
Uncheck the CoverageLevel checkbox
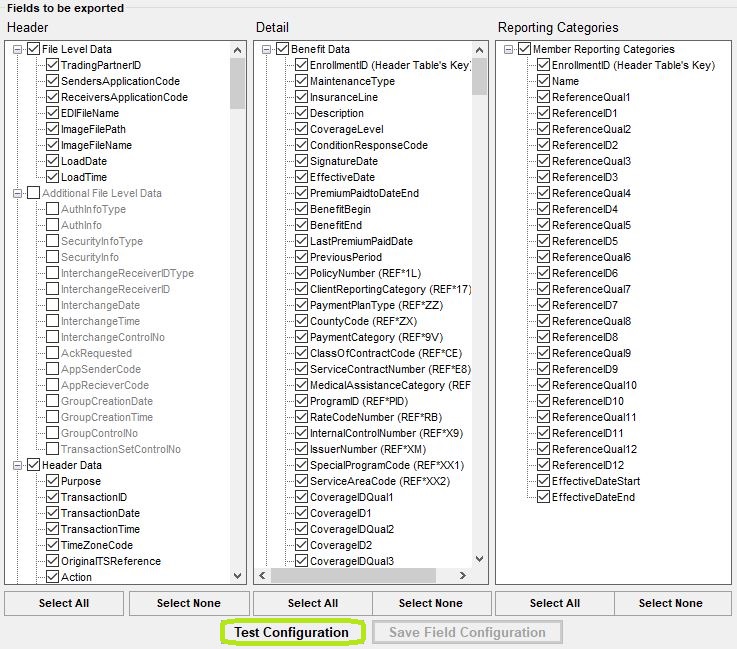coord(302,129)
